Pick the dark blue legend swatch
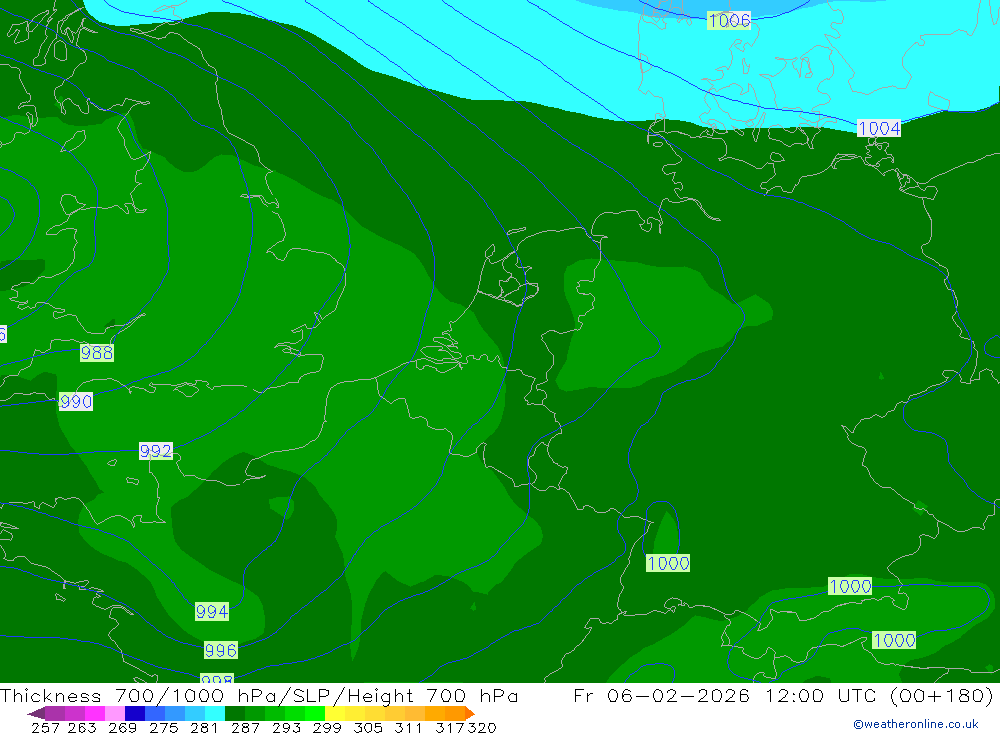 point(135,713)
